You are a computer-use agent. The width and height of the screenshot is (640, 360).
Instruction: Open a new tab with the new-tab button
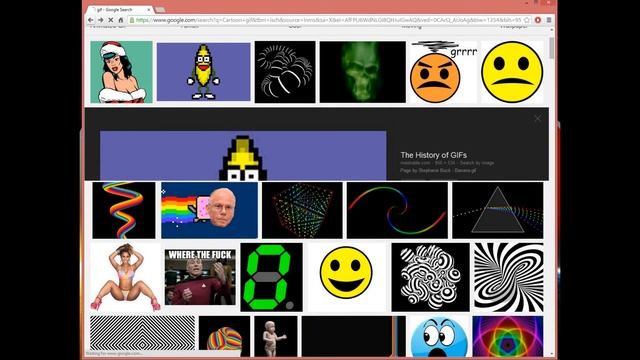pos(160,9)
